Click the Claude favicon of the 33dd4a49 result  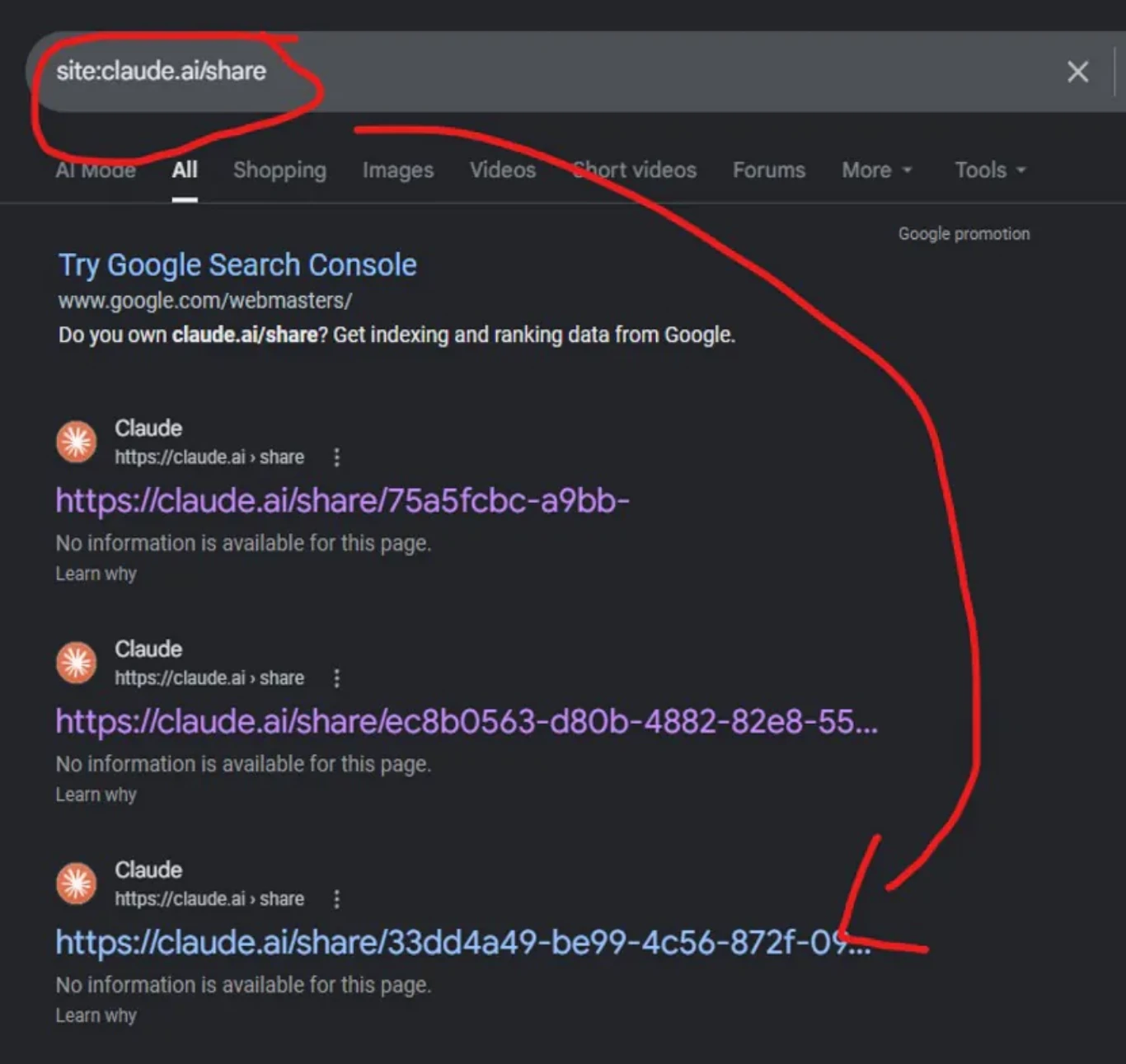pos(76,884)
